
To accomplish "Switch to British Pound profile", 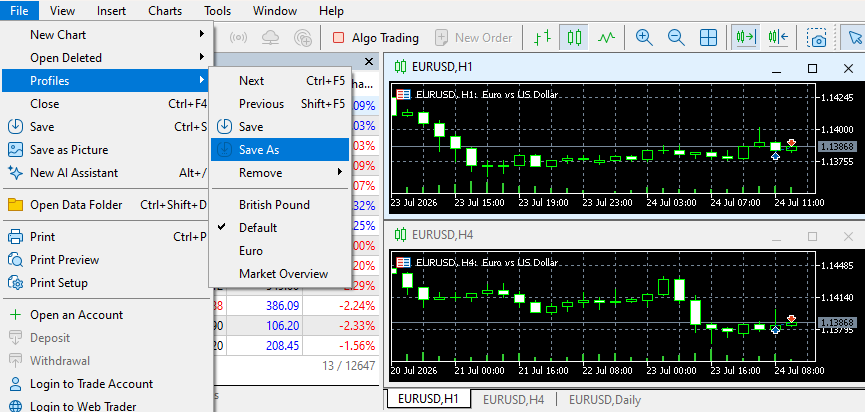I will pos(280,205).
